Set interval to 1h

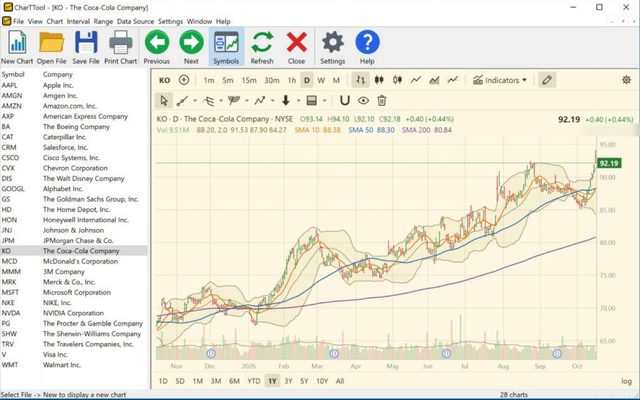click(x=291, y=80)
